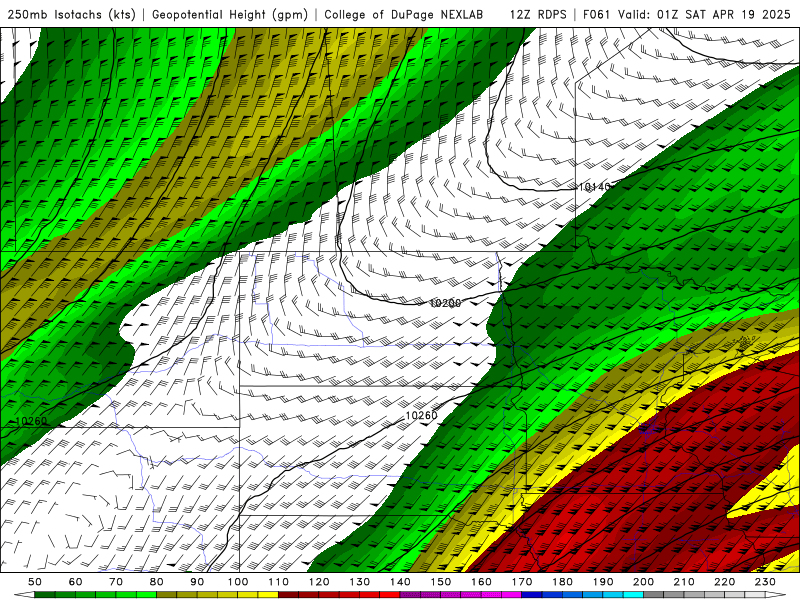Click the 10260 contour label near the map center
The height and width of the screenshot is (600, 800).
pyautogui.click(x=421, y=415)
